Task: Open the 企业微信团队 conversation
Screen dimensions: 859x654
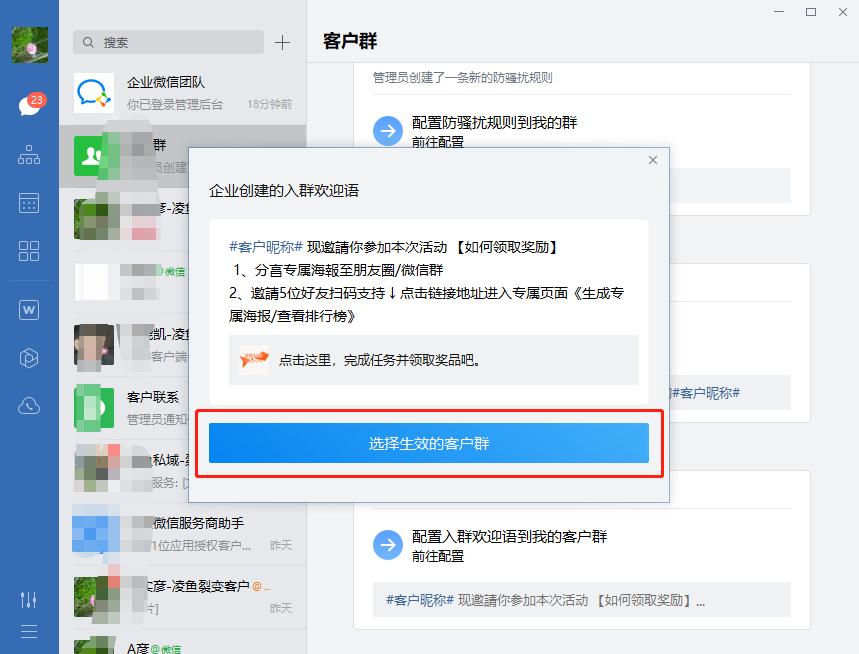Action: (182, 92)
